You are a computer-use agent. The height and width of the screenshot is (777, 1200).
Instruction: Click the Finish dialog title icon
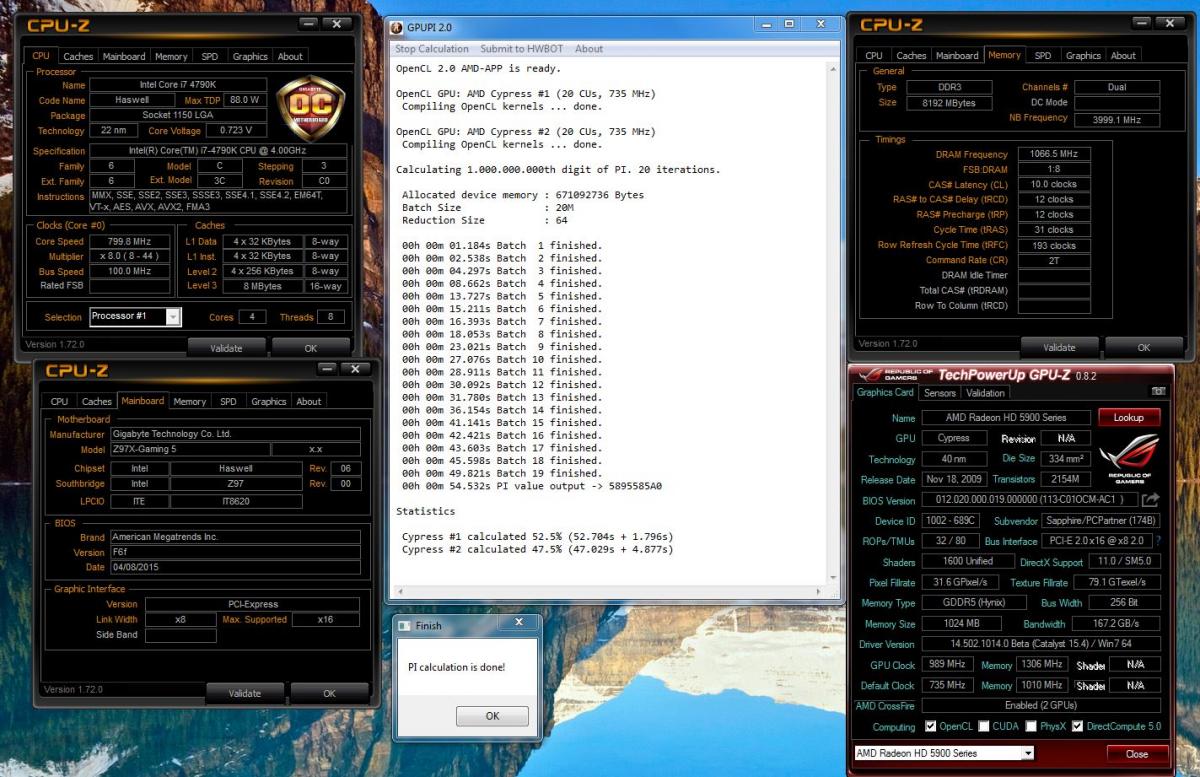coord(405,625)
